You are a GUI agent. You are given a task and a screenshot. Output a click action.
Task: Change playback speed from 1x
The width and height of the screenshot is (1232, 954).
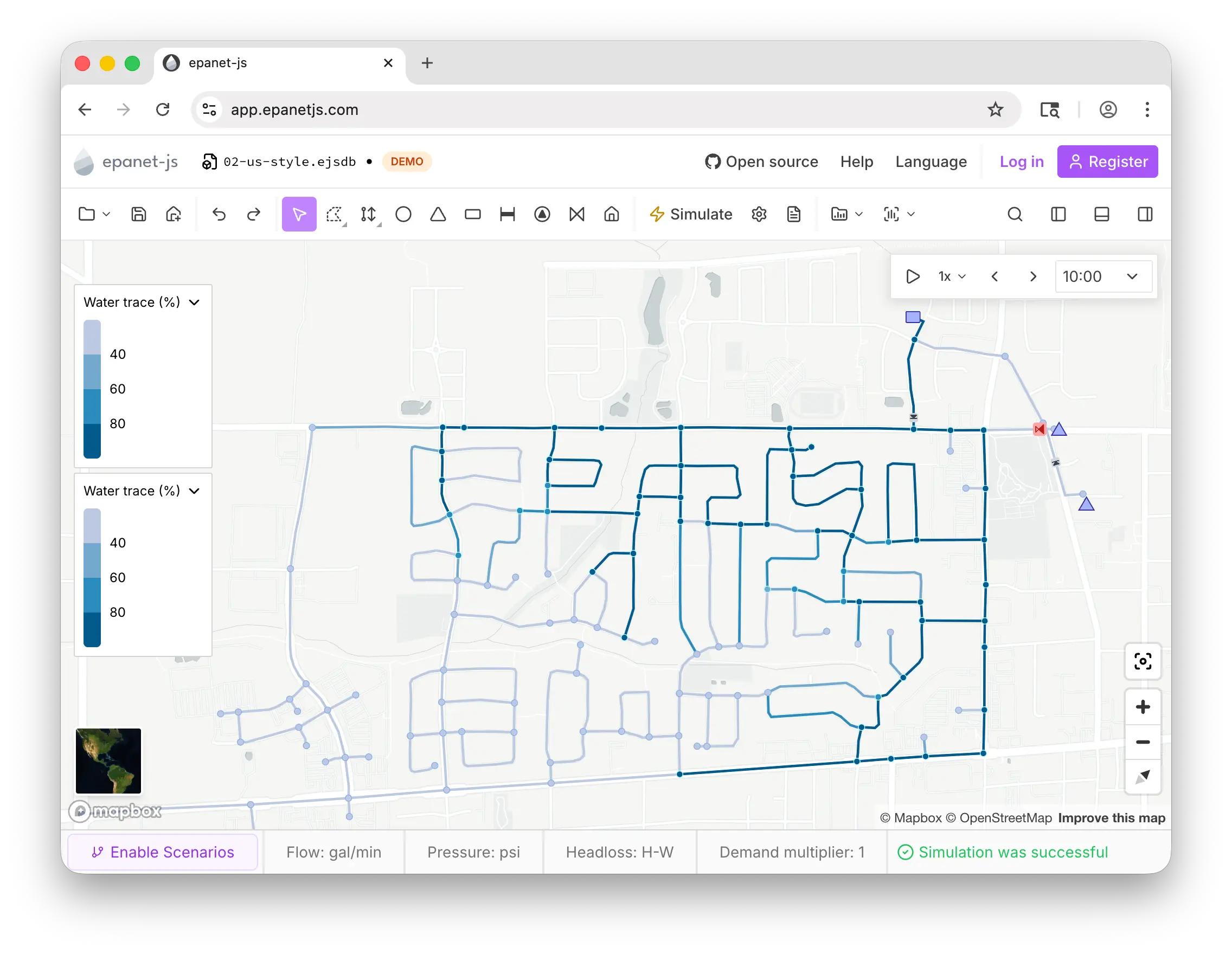point(952,276)
